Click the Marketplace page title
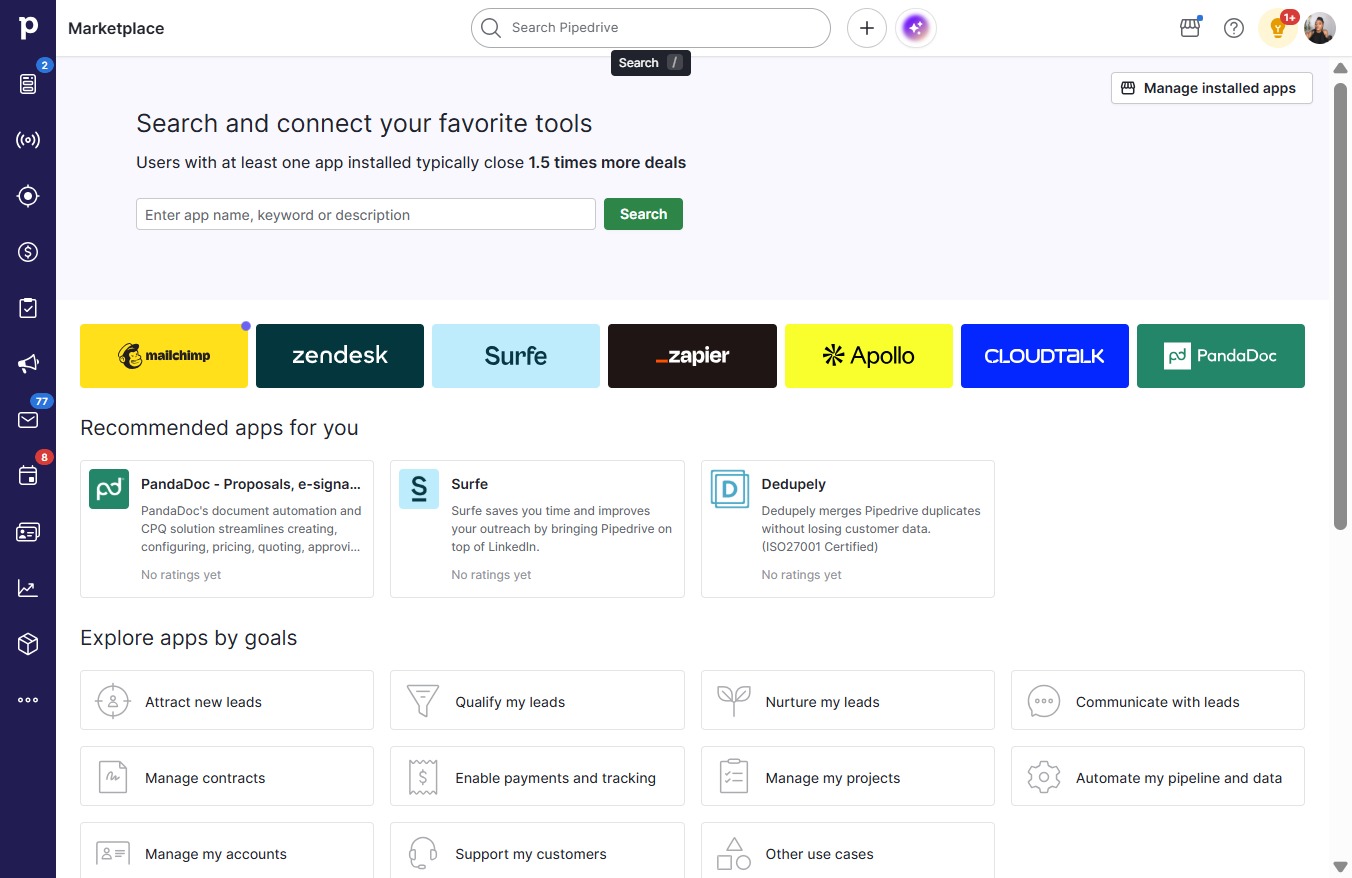The height and width of the screenshot is (878, 1352). [116, 28]
